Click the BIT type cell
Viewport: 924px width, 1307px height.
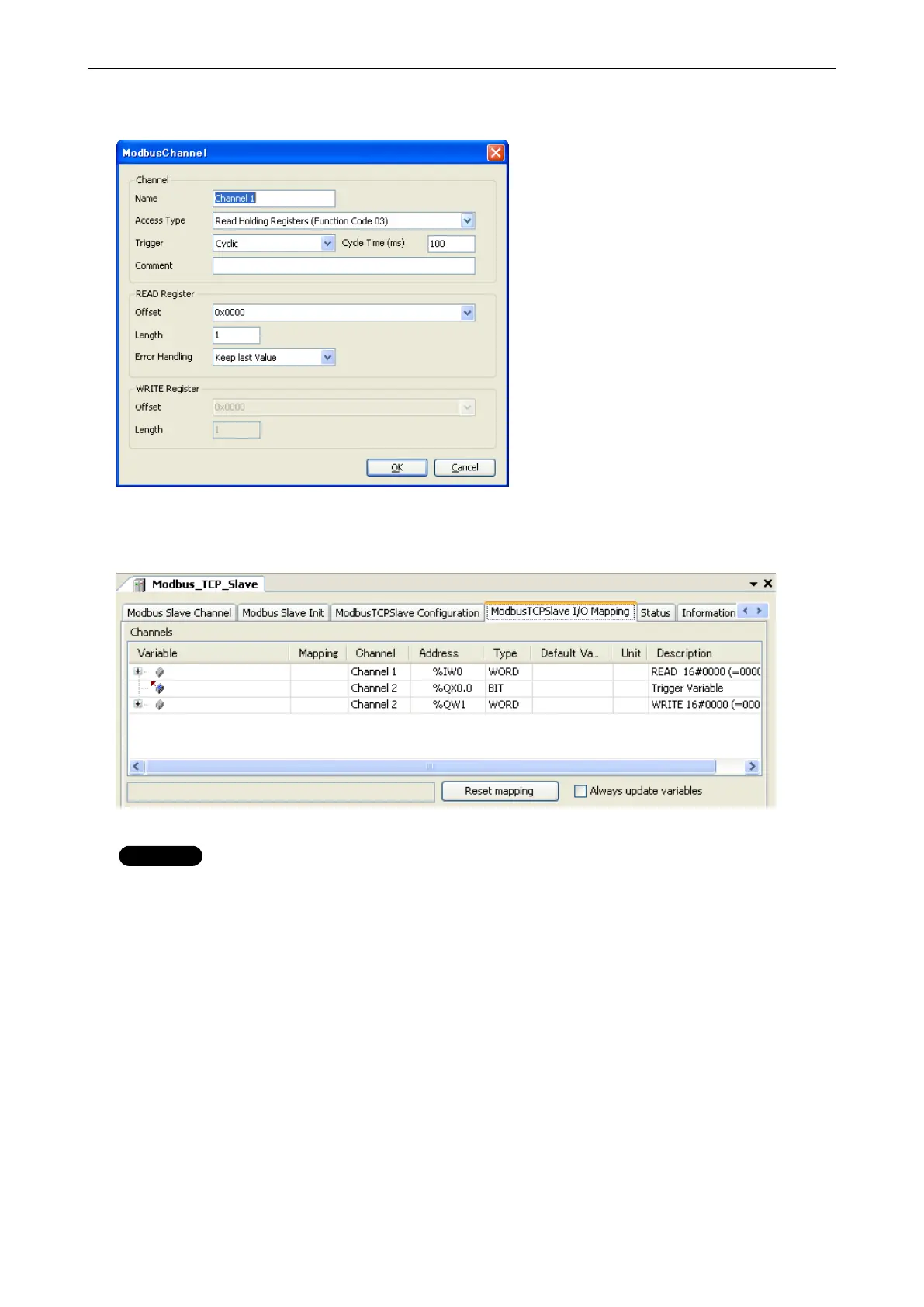pos(509,688)
